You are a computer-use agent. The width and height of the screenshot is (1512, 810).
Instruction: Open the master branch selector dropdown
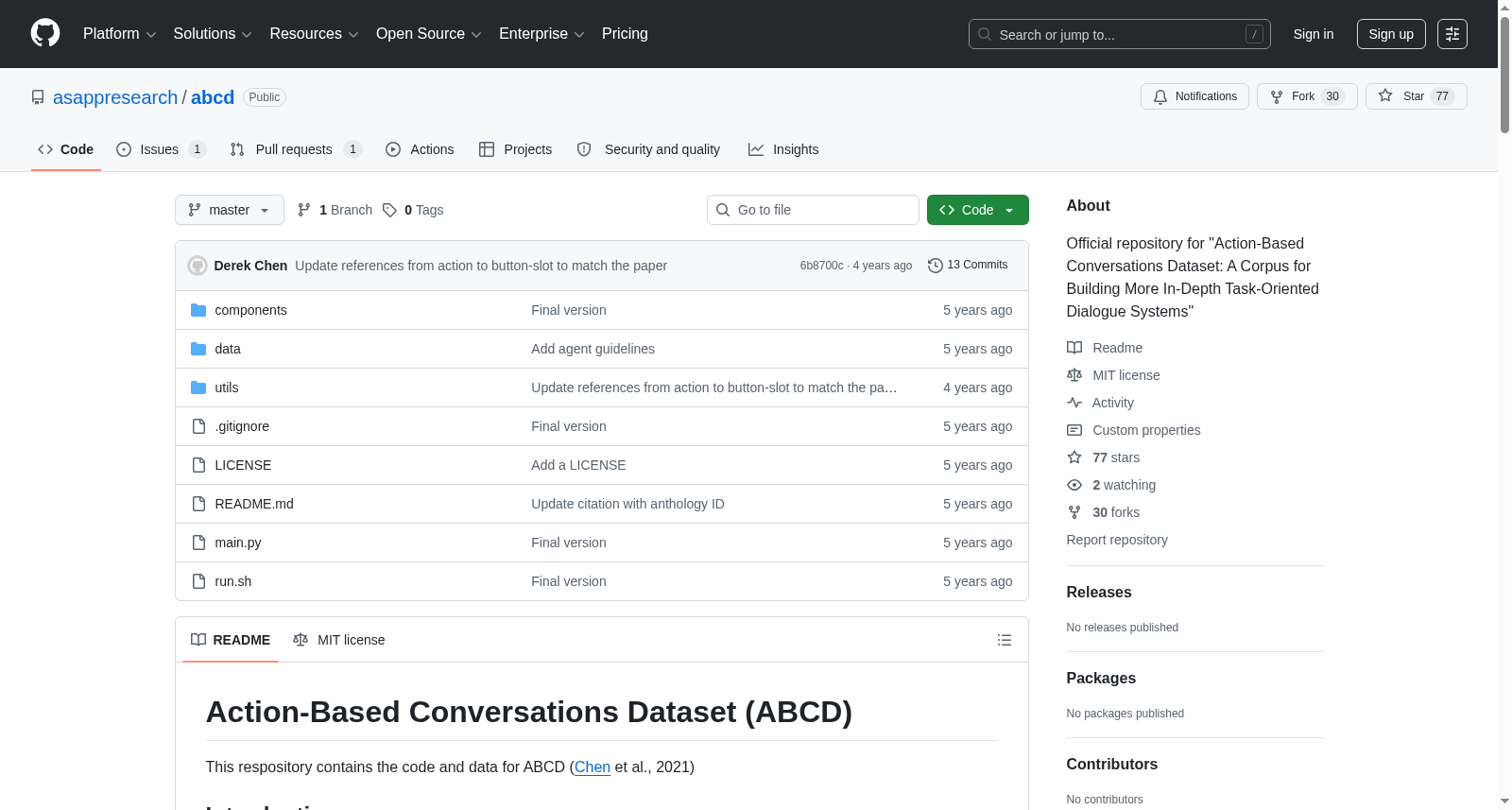click(x=230, y=210)
